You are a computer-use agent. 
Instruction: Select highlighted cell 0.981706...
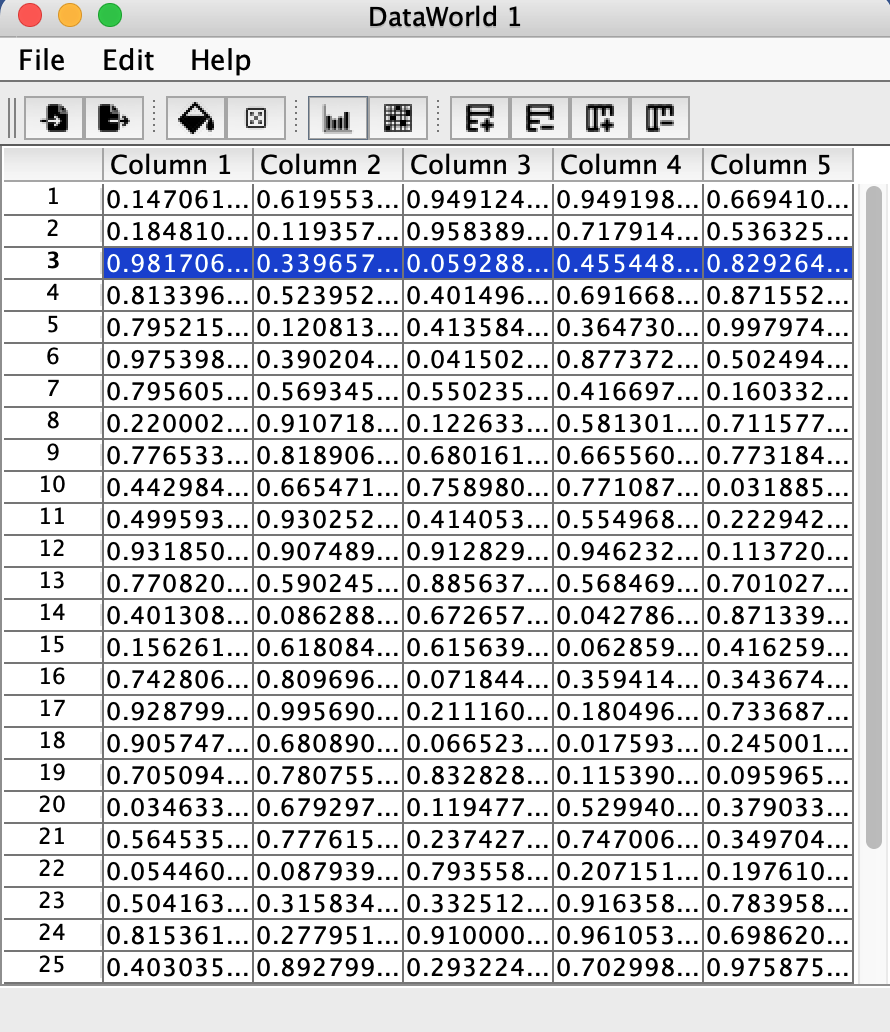click(178, 263)
